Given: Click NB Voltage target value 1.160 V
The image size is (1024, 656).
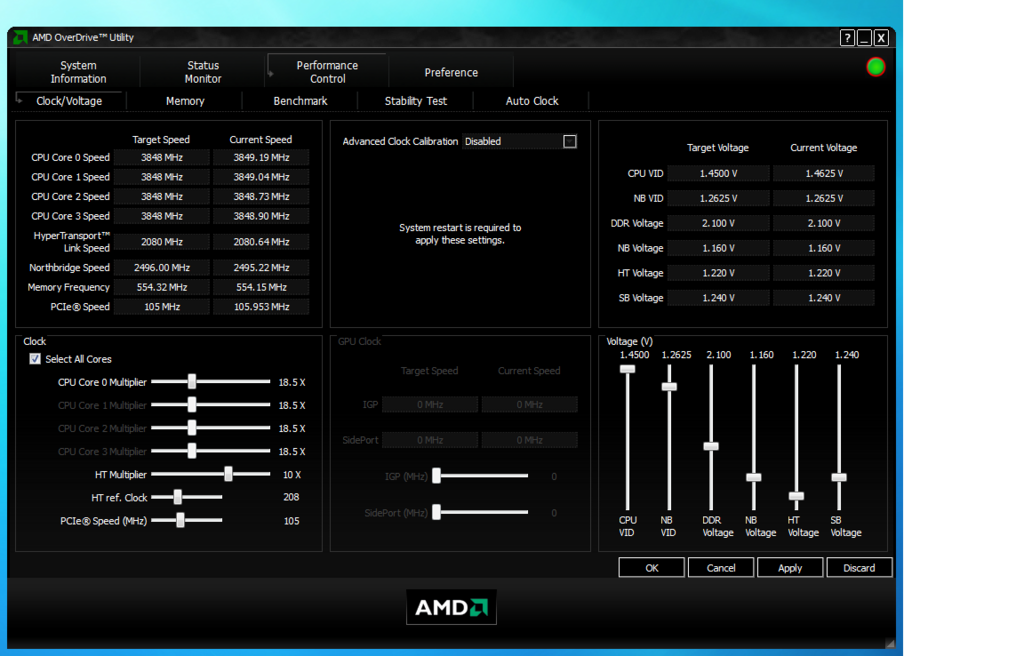Looking at the screenshot, I should [718, 248].
